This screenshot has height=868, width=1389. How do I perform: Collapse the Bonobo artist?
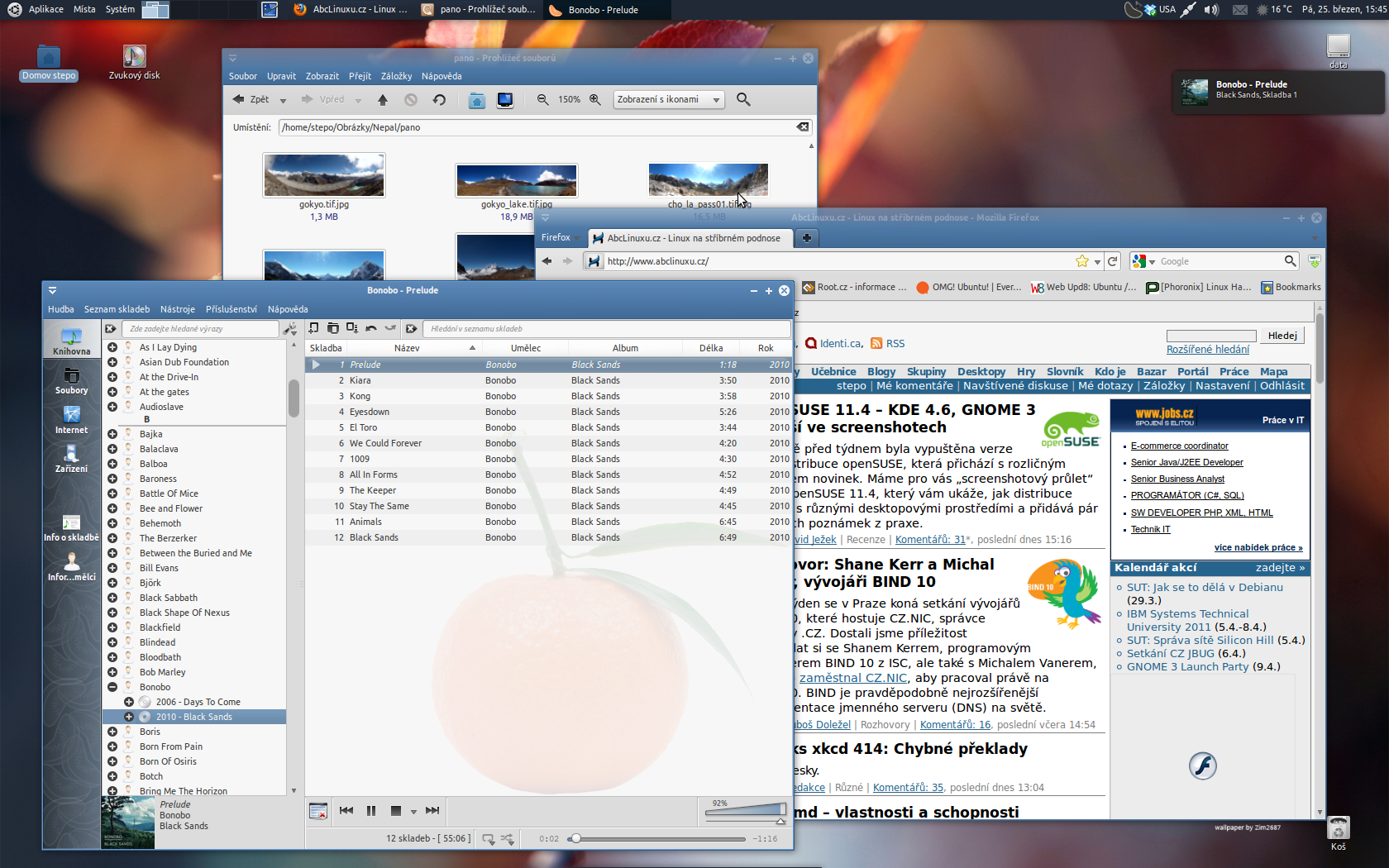point(112,687)
